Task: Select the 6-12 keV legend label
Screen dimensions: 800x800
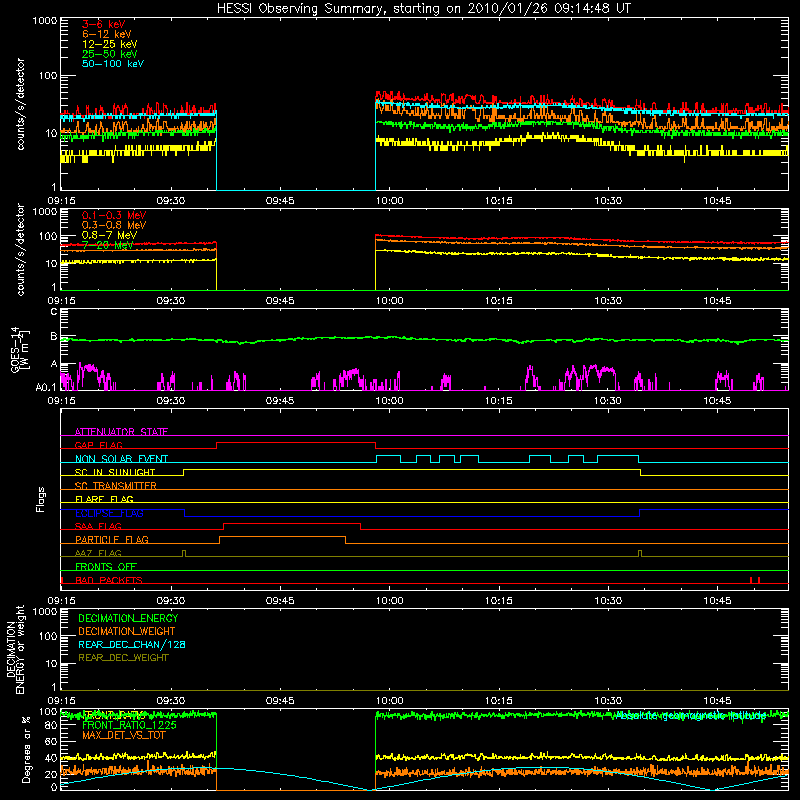Action: [x=106, y=34]
